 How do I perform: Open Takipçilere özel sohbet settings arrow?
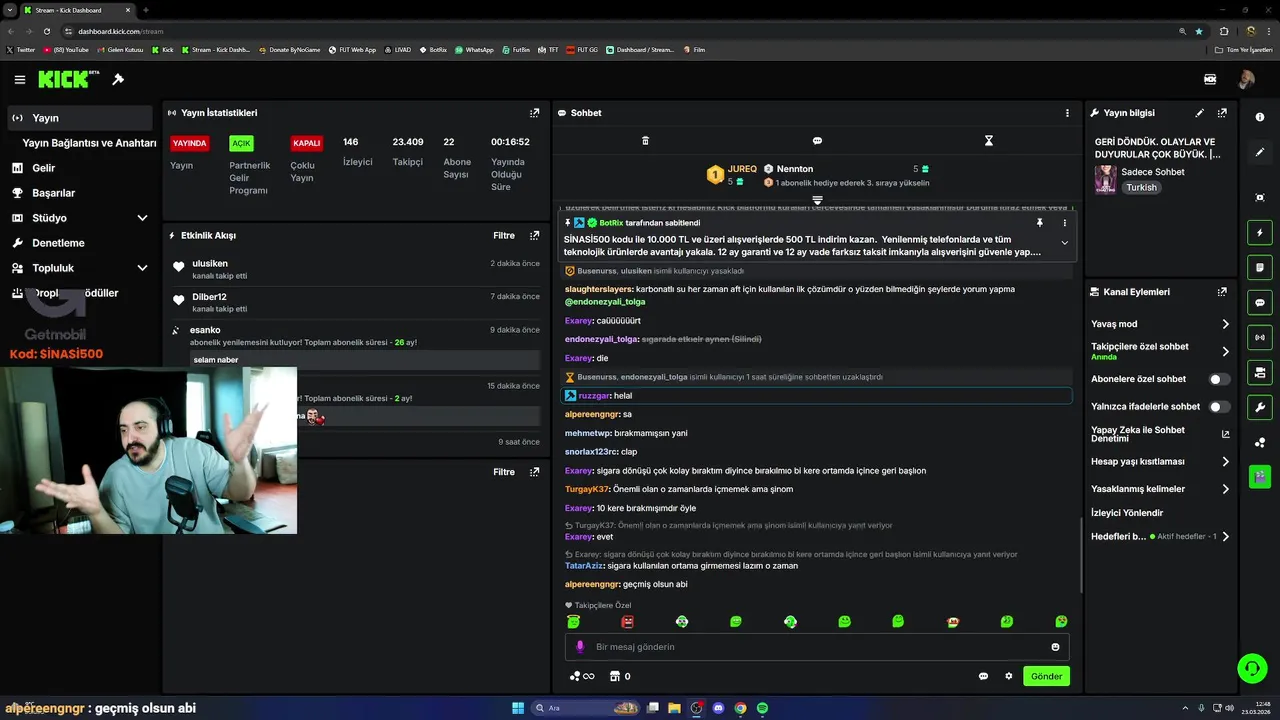click(x=1225, y=351)
